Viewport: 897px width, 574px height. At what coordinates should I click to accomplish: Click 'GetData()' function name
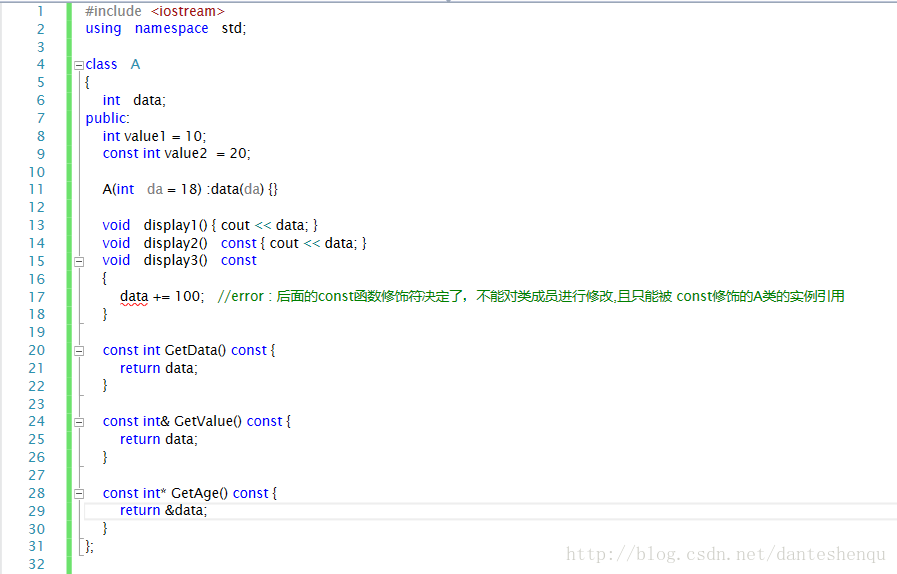[195, 350]
